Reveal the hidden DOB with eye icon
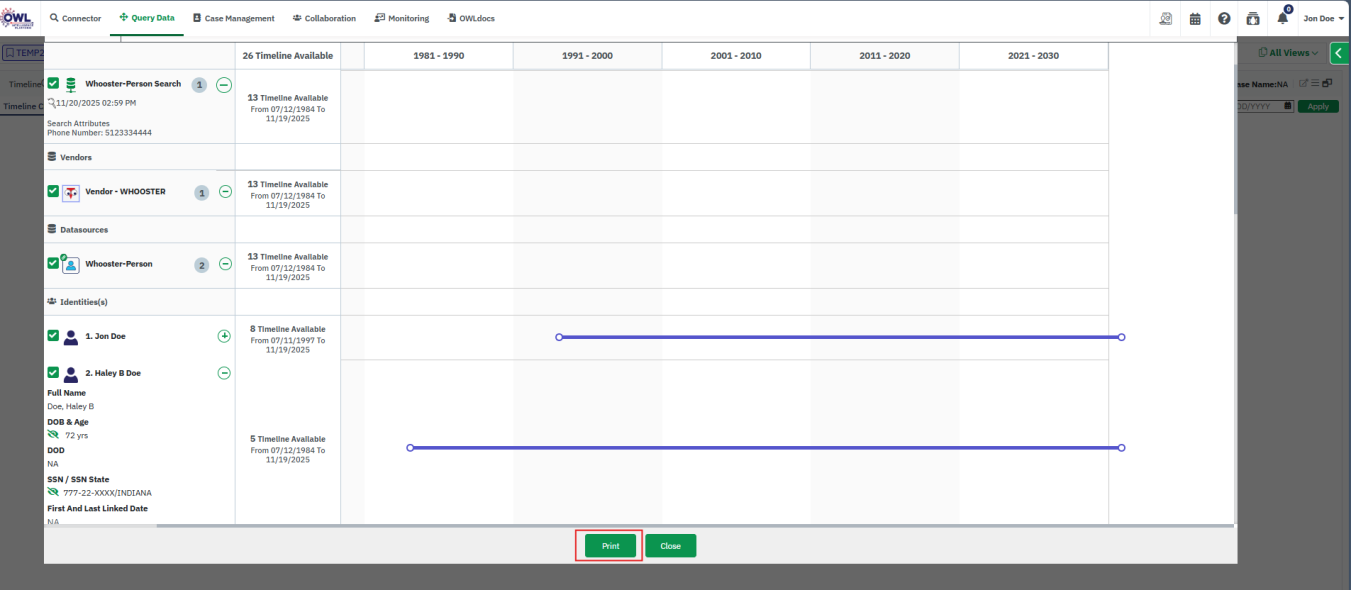1351x590 pixels. tap(53, 435)
